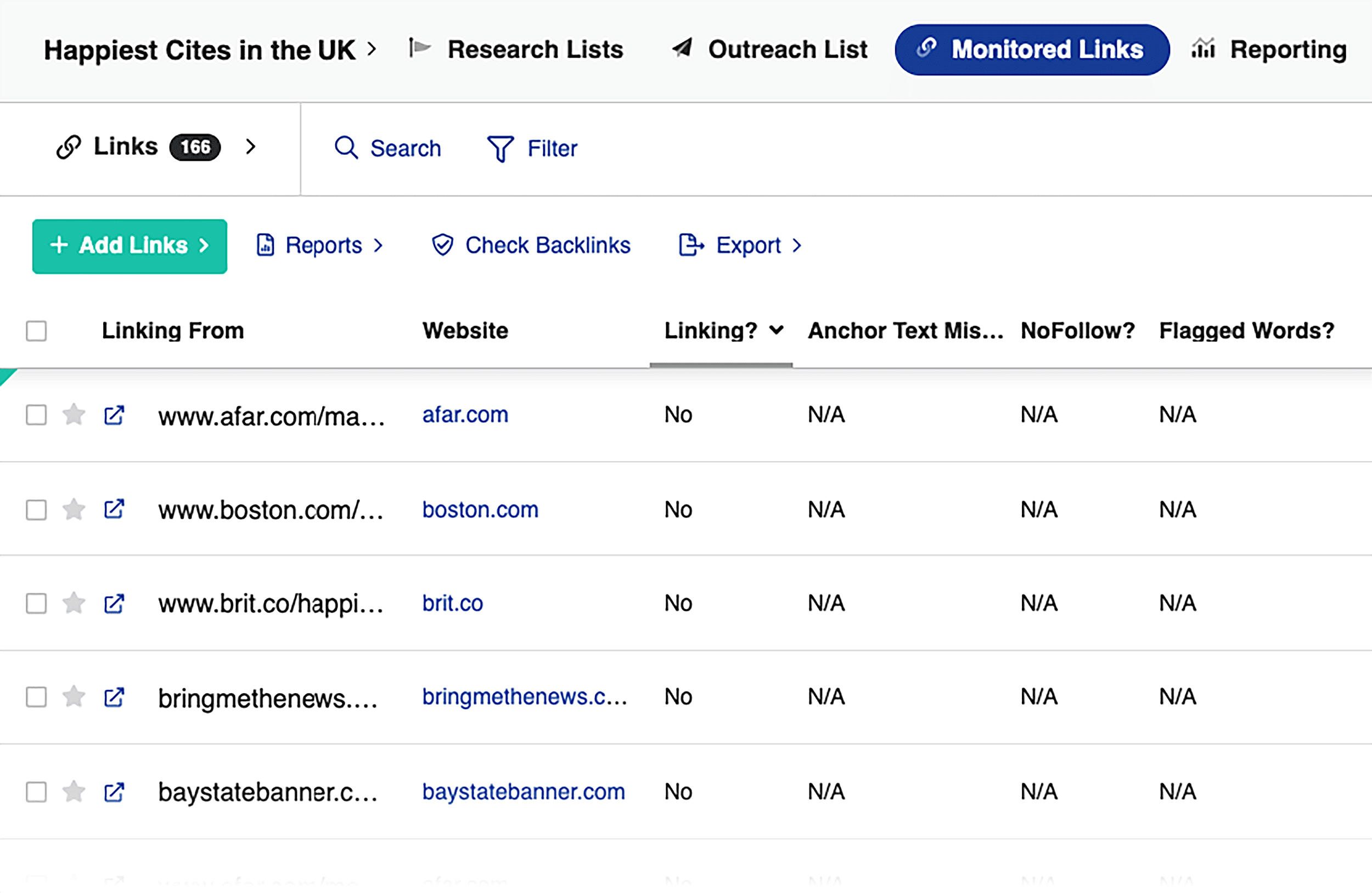Open afar.com row in external link

114,414
